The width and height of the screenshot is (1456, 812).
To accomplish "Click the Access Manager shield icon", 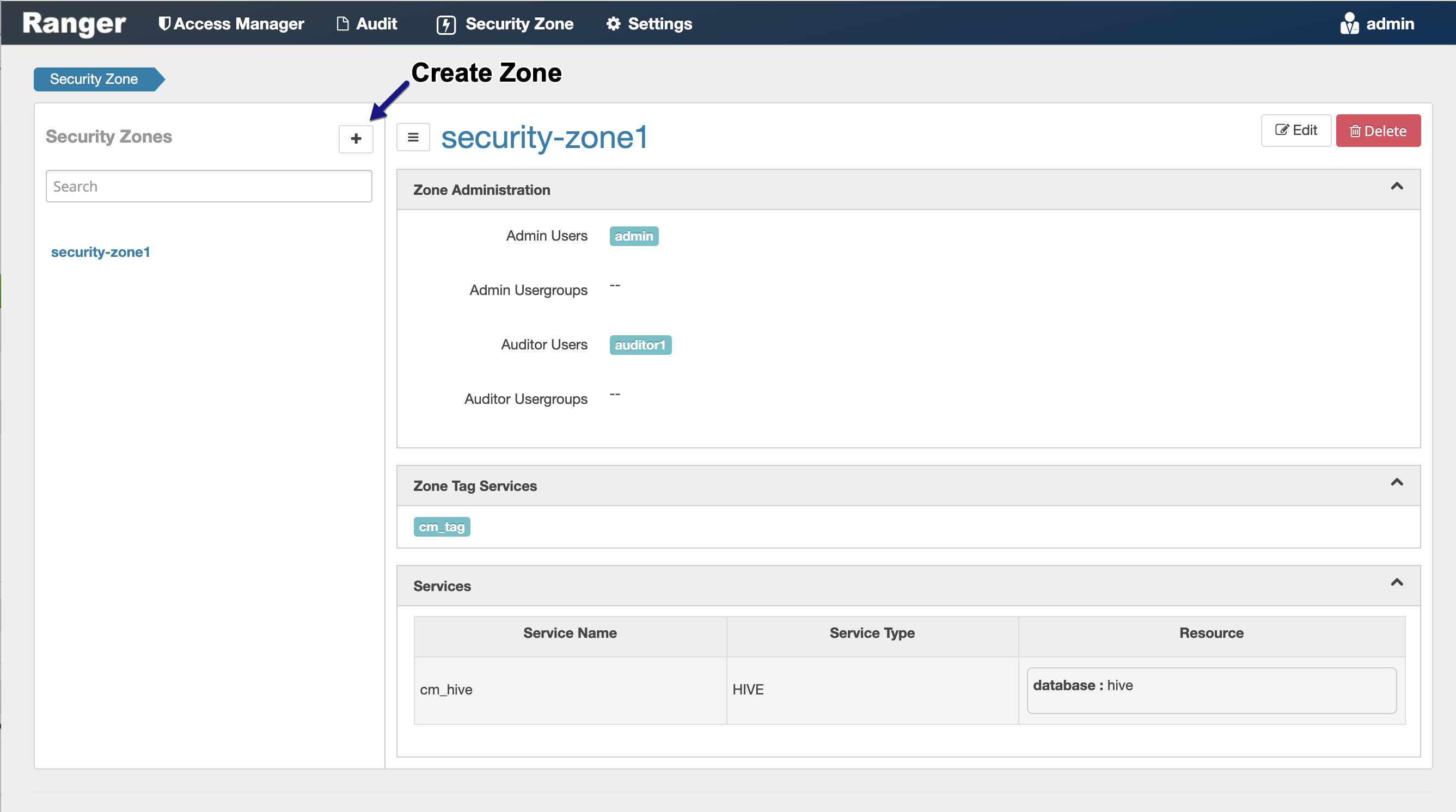I will coord(164,24).
